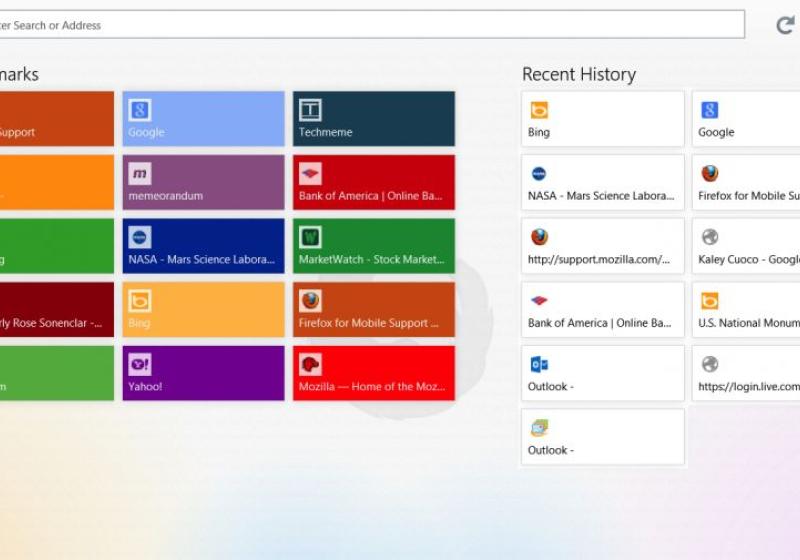
Task: Open the first Outlook history entry
Action: tap(602, 373)
